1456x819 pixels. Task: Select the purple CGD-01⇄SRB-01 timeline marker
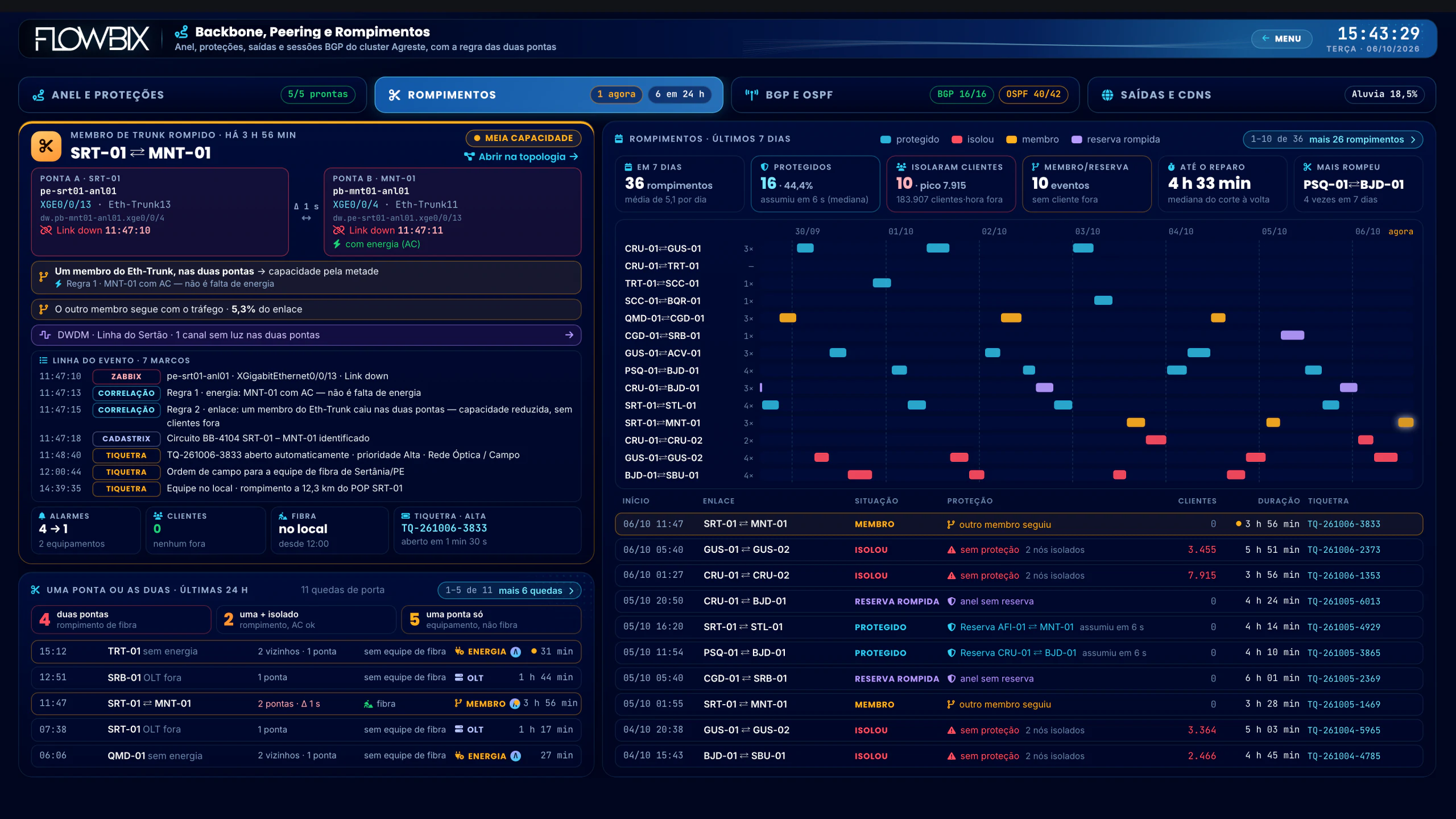pos(1292,336)
